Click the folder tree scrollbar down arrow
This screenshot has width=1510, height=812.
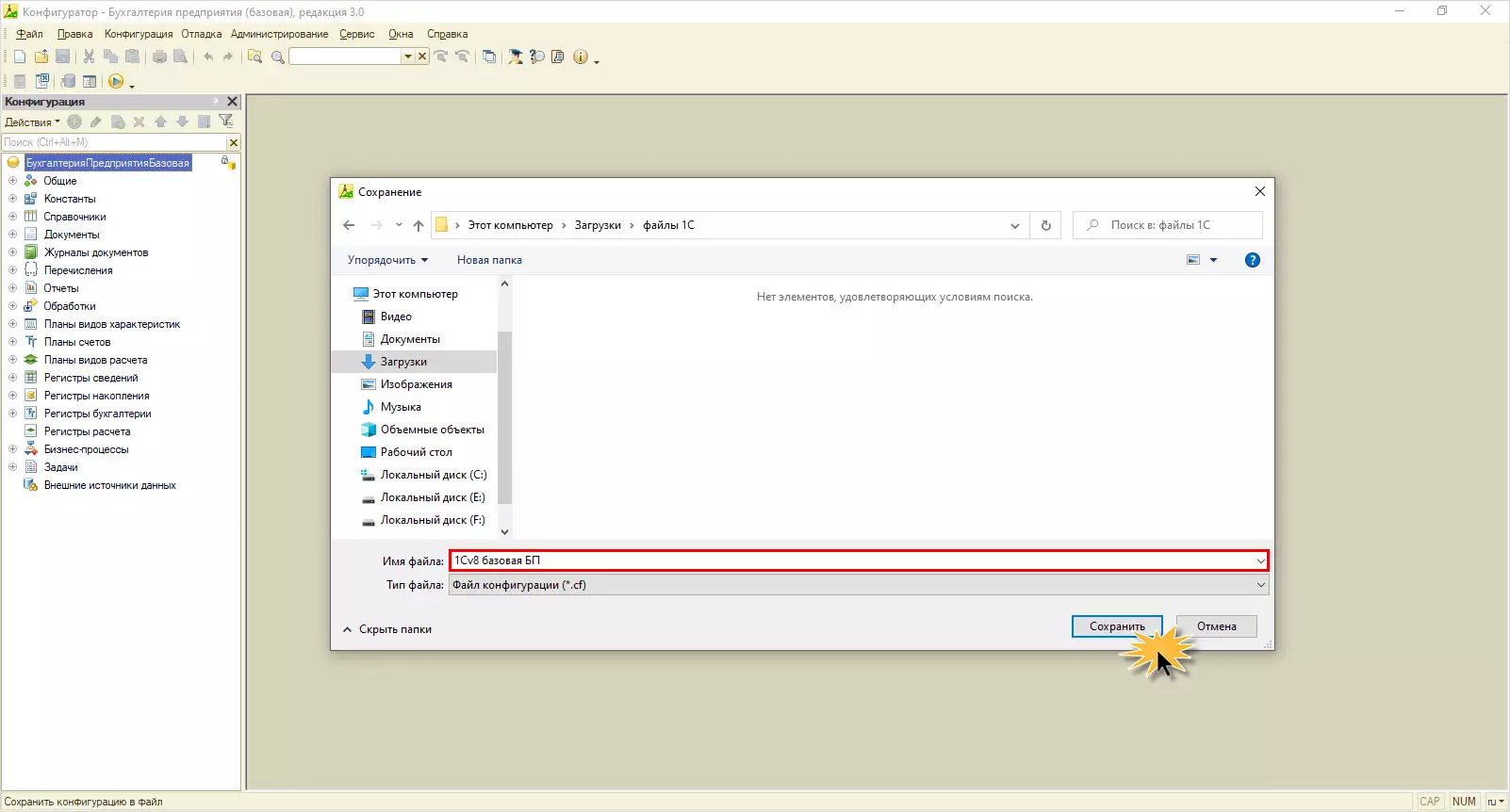[x=504, y=532]
